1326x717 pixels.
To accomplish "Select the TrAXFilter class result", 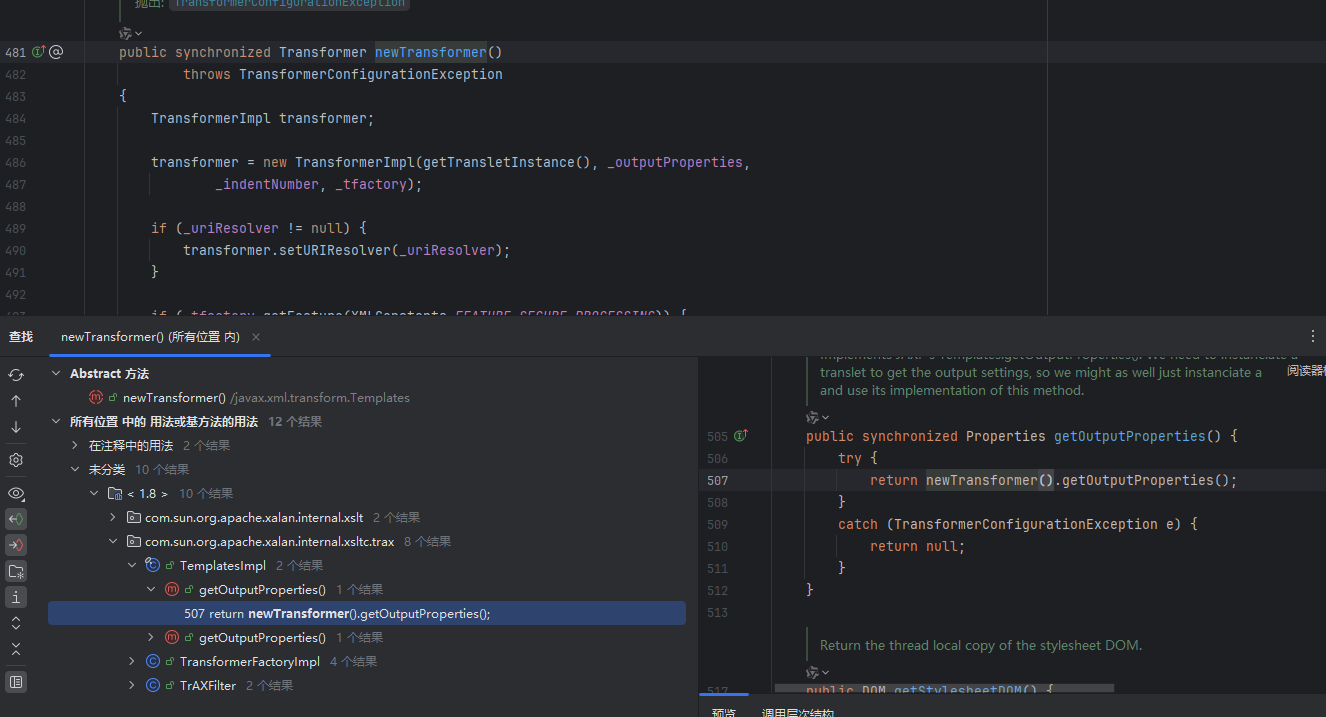I will pos(207,686).
